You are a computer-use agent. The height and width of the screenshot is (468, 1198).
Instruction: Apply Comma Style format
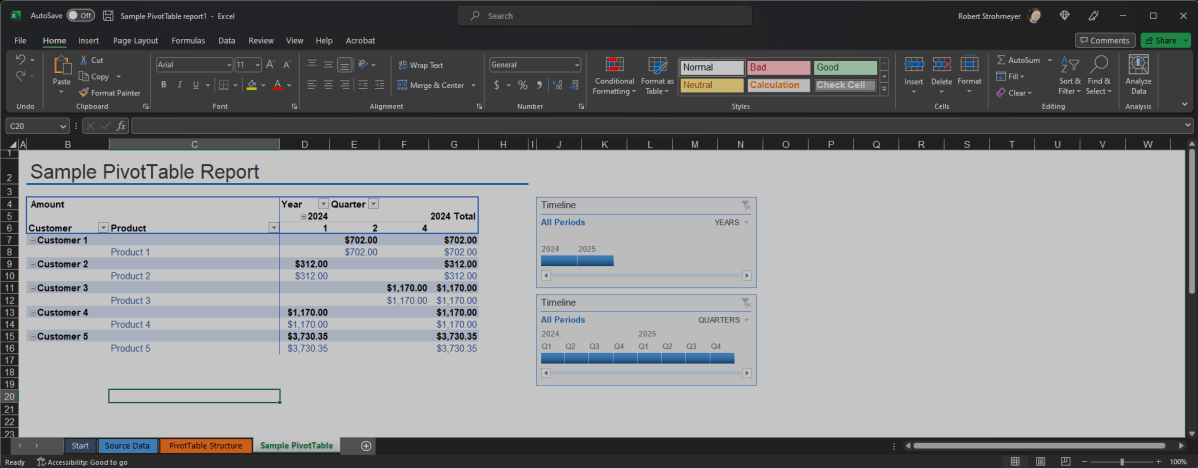pos(539,85)
